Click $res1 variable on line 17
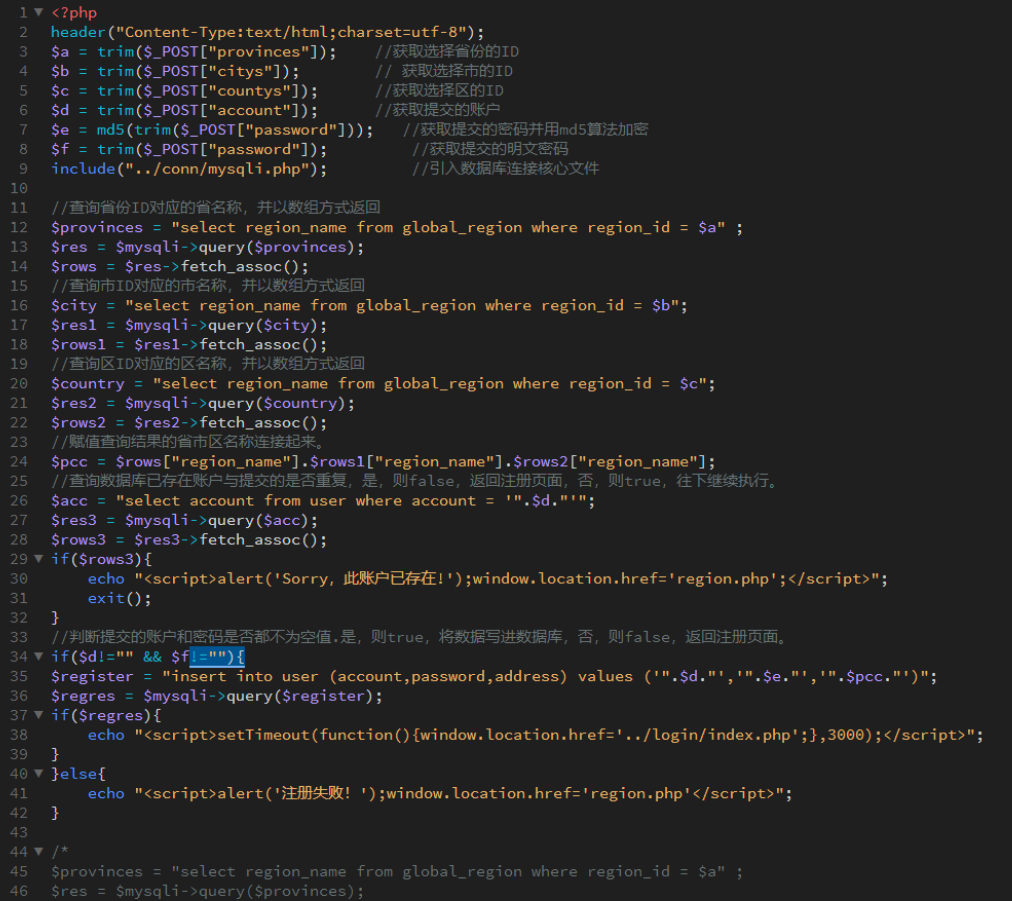This screenshot has width=1012, height=901. coord(74,325)
